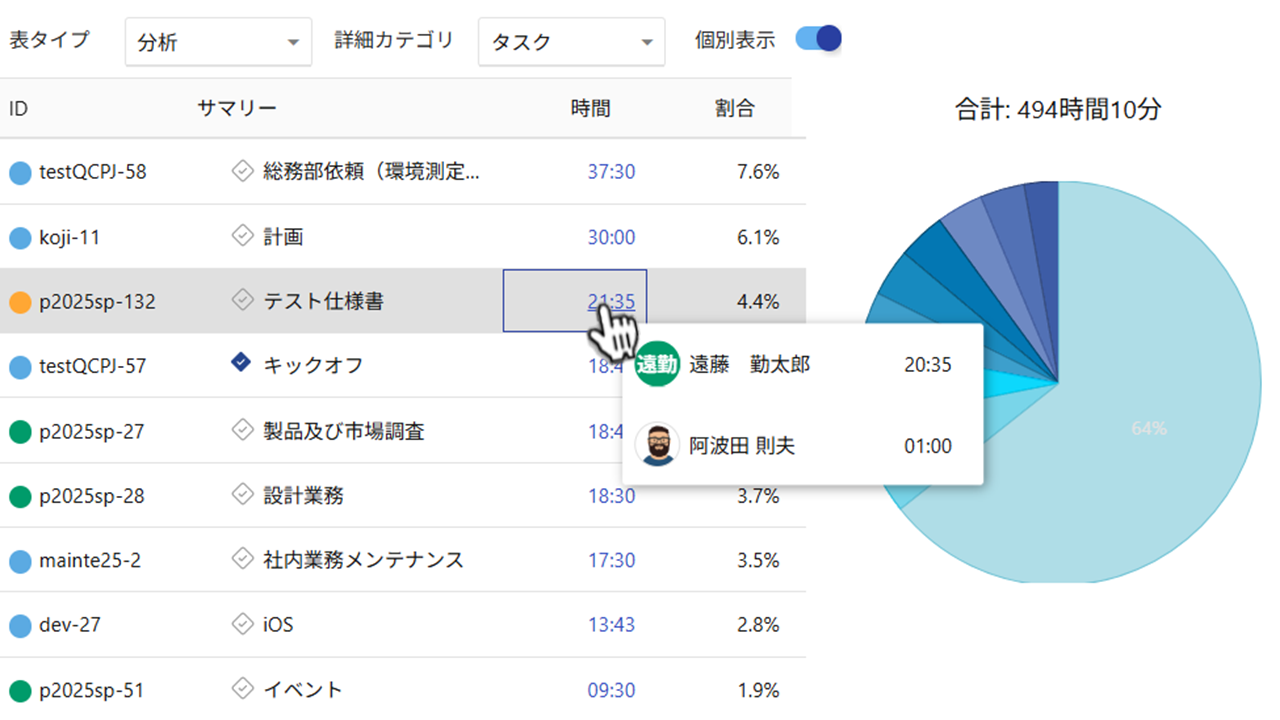Sort by the 時間 column header
1280x720 pixels.
click(x=590, y=108)
